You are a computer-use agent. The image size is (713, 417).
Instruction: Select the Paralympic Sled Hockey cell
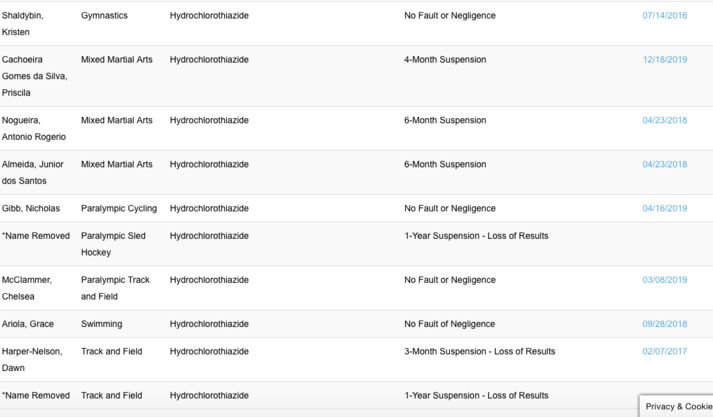(x=113, y=244)
